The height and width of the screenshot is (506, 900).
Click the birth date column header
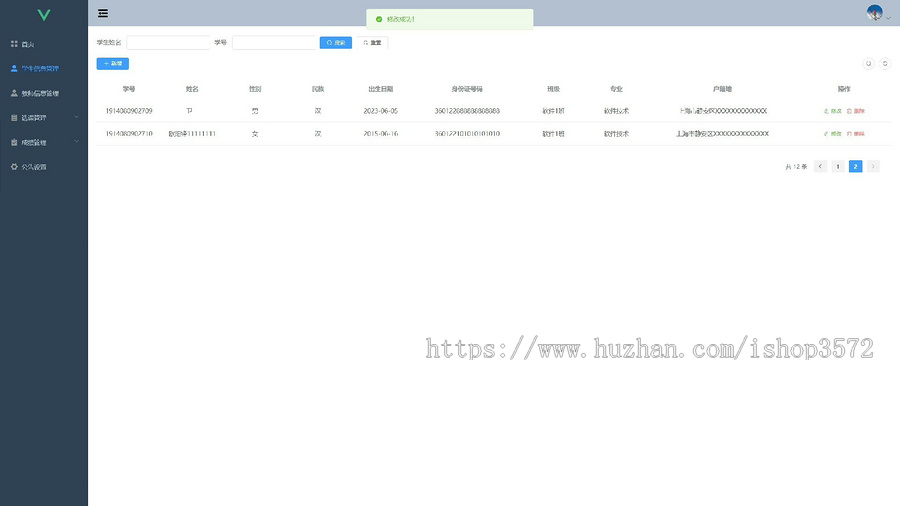point(381,89)
